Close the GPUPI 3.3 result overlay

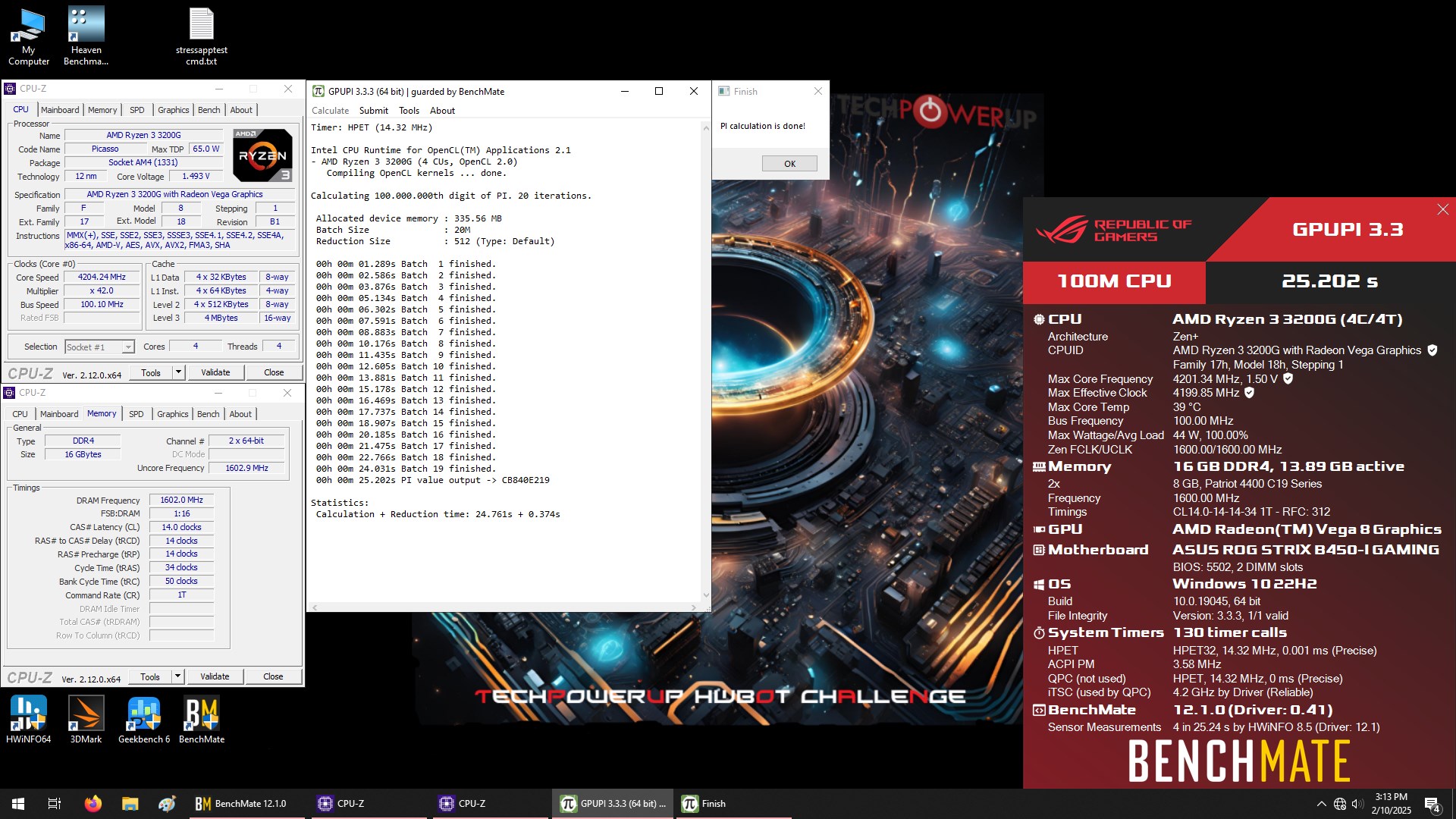(x=1442, y=209)
